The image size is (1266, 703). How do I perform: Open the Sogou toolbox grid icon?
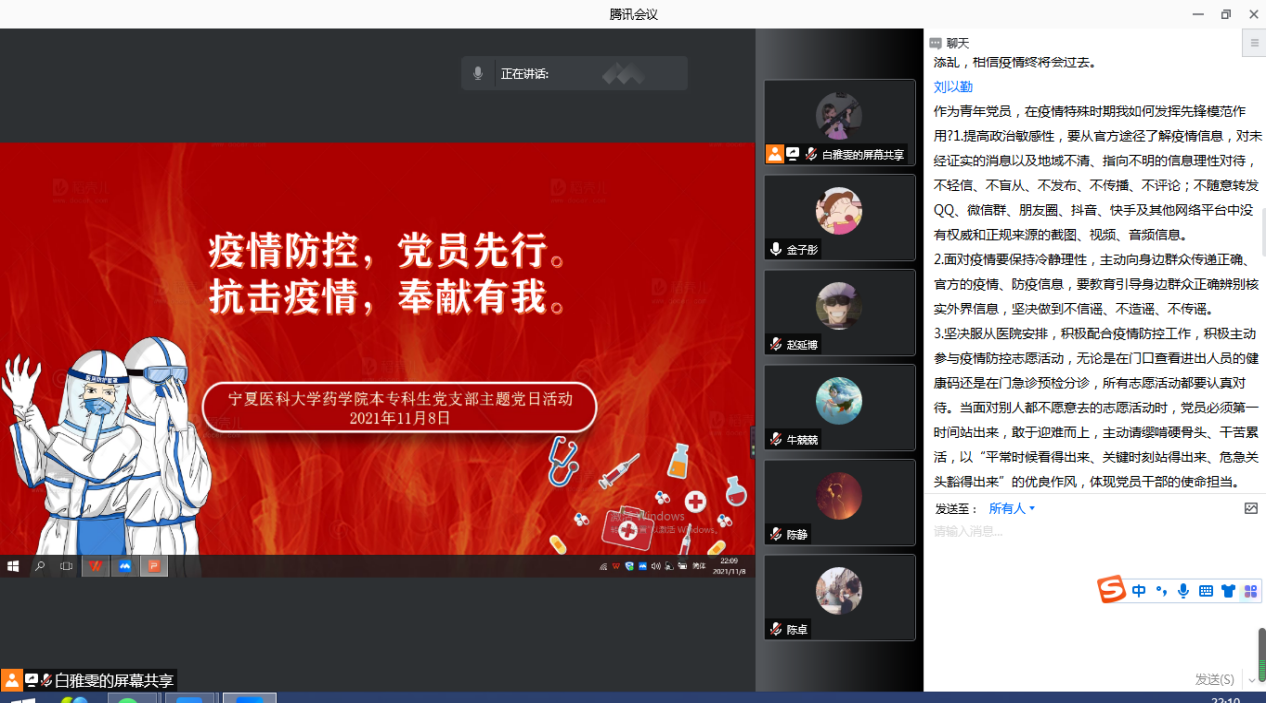tap(1250, 591)
